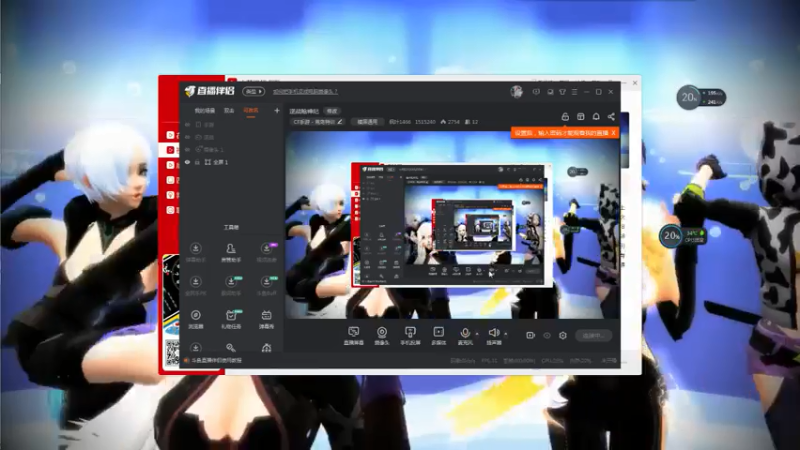Click the download tool with purple badge
The image size is (800, 450).
click(x=266, y=252)
